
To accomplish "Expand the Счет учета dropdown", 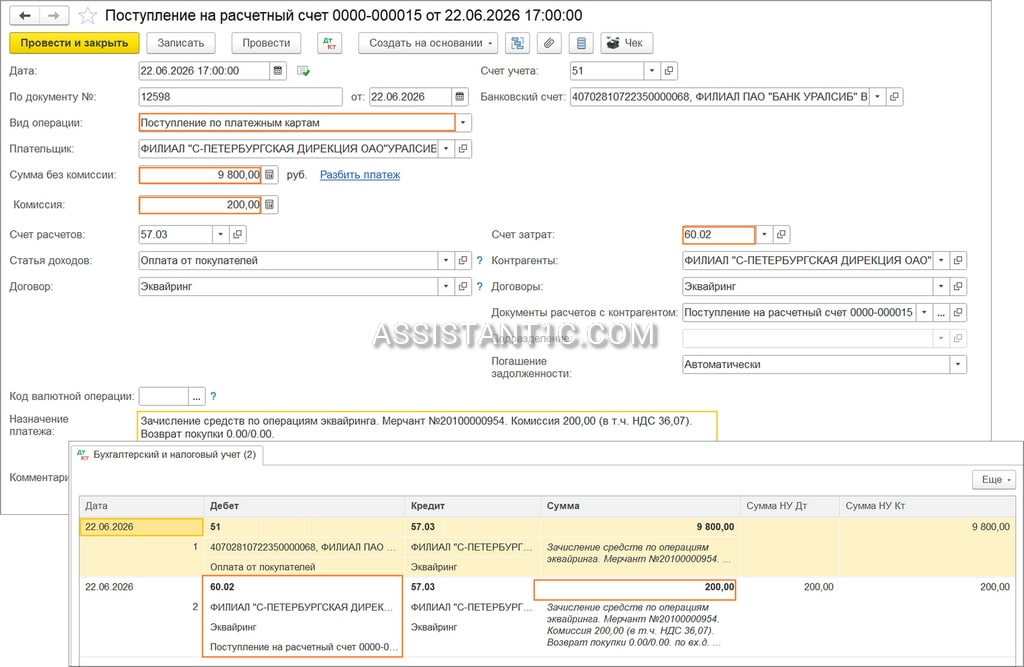I will [x=652, y=71].
